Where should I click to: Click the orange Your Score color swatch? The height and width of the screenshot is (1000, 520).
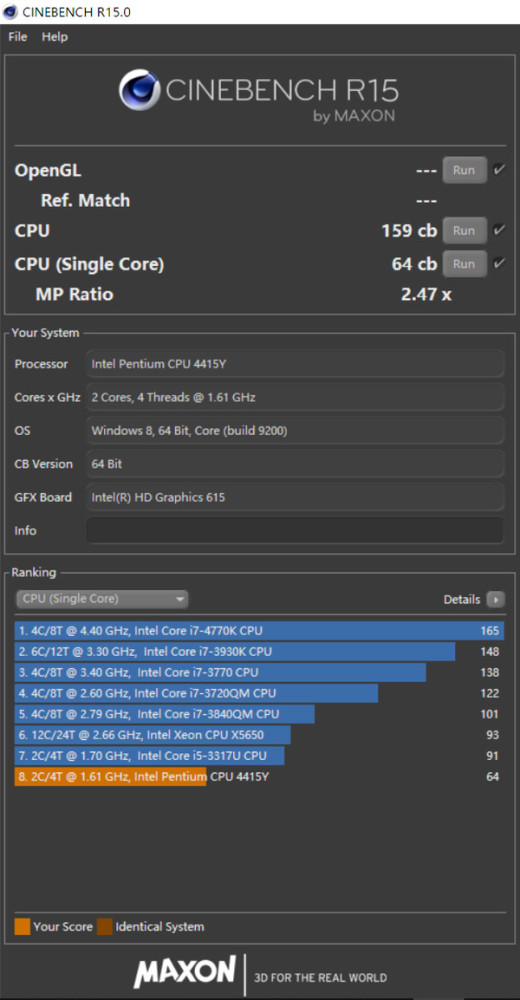(22, 927)
